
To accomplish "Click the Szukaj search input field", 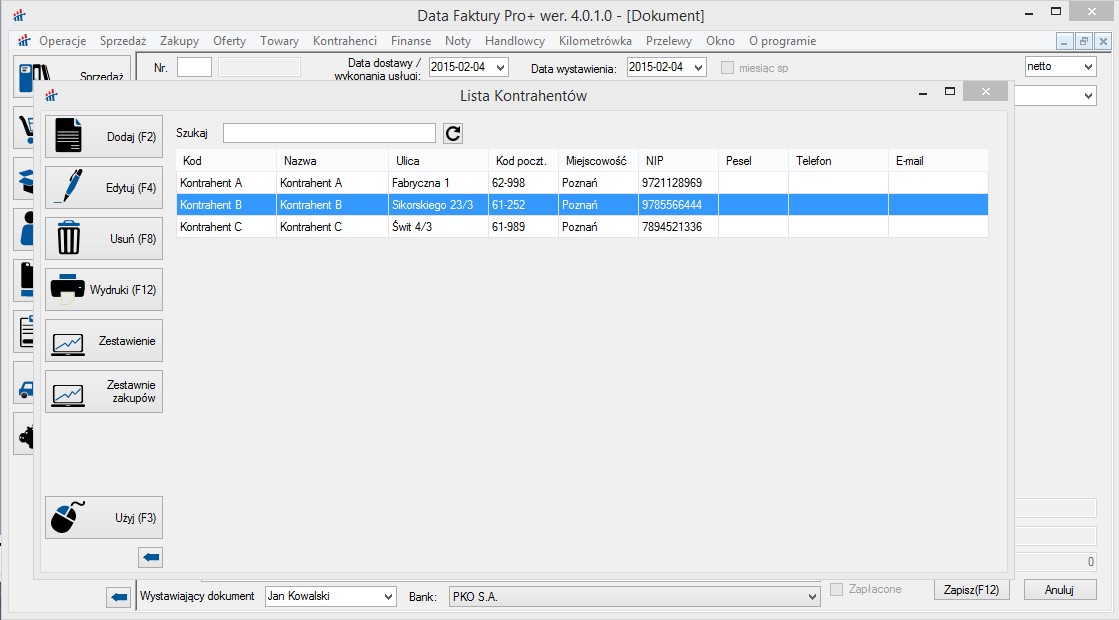I will 329,134.
